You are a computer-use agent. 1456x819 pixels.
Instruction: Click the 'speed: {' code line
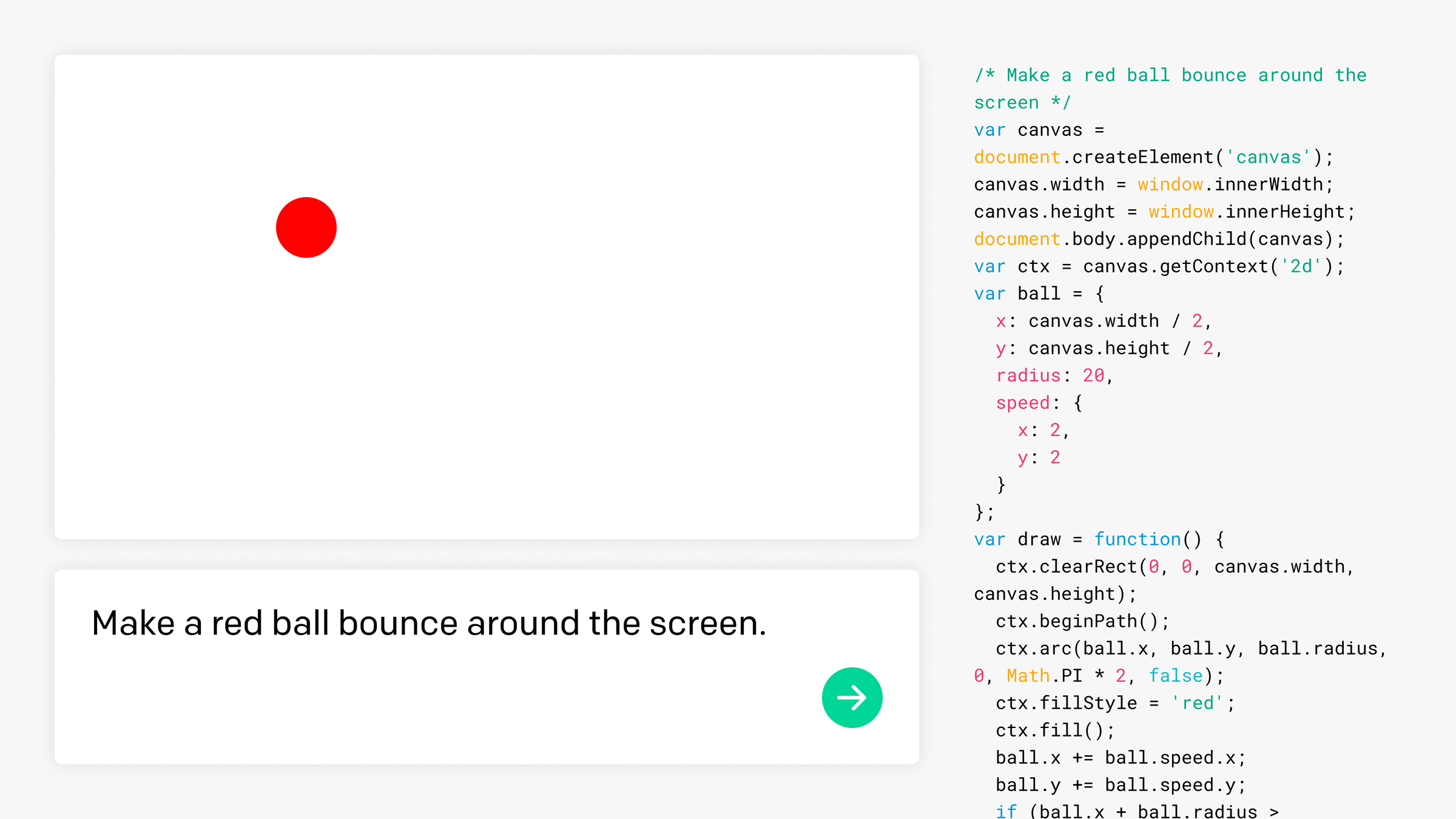click(x=1039, y=403)
